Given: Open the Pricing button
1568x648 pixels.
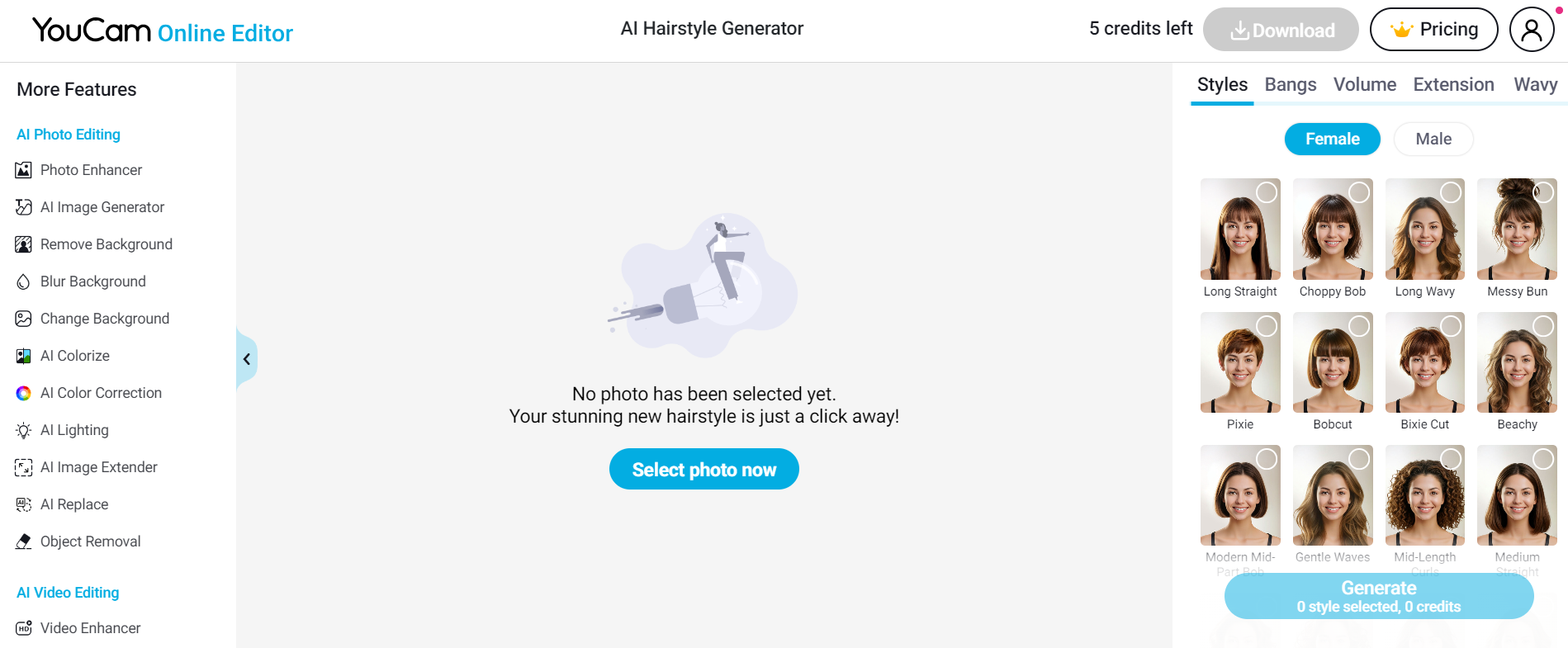Looking at the screenshot, I should pyautogui.click(x=1433, y=30).
